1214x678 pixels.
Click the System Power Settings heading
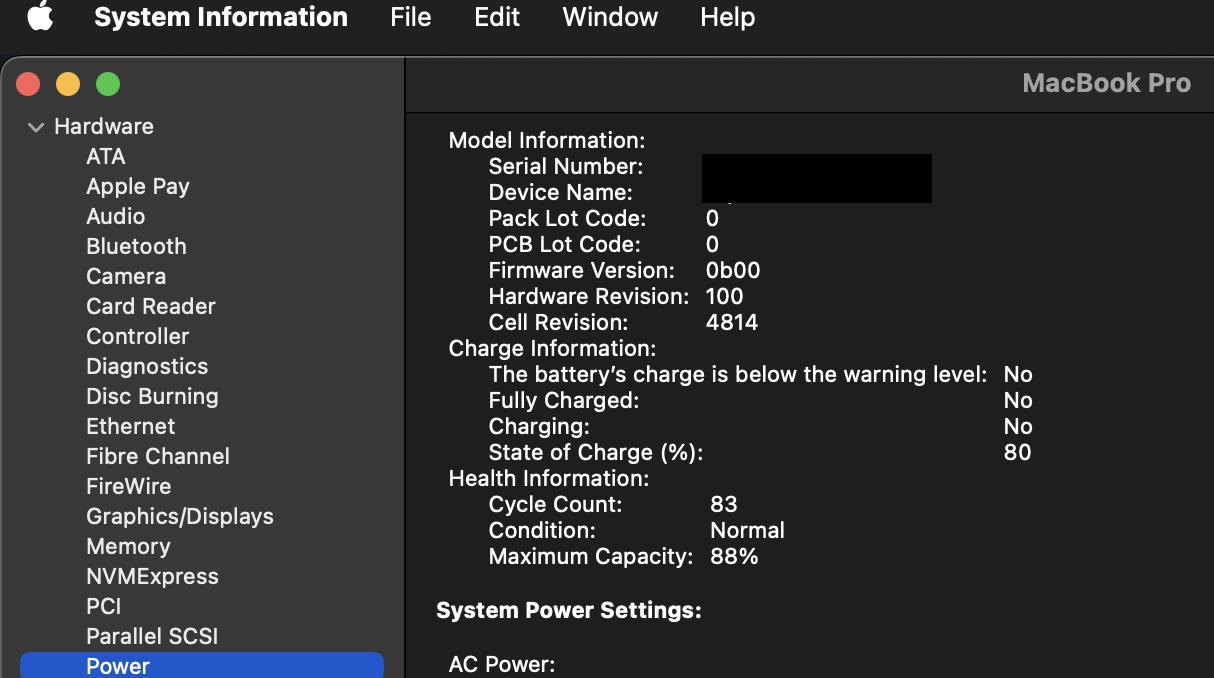click(x=569, y=611)
